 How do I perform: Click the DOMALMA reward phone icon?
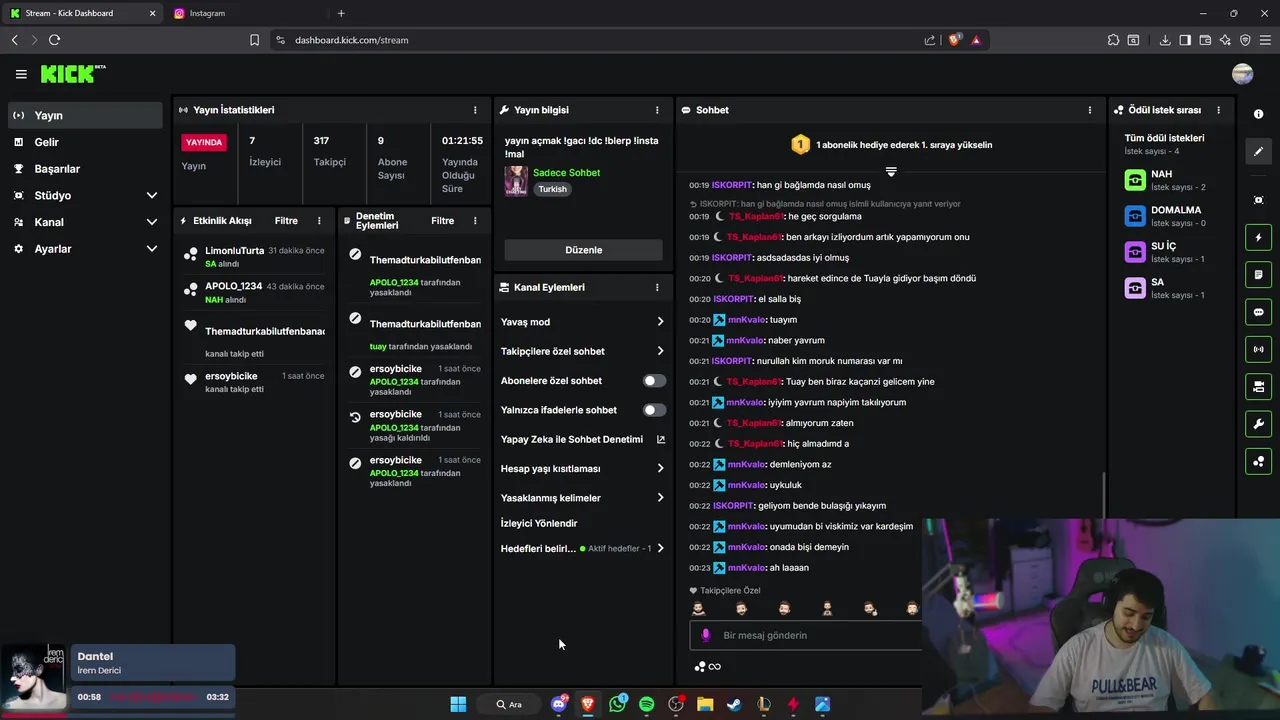tap(1135, 216)
